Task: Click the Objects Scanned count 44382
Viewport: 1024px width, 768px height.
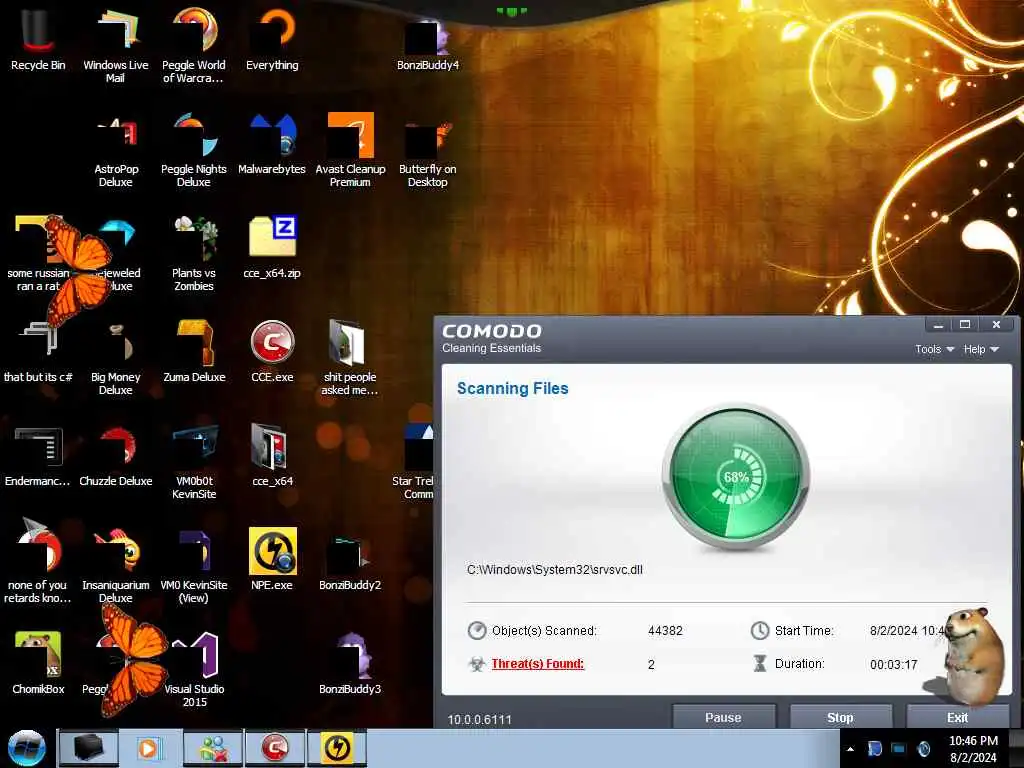Action: coord(665,631)
